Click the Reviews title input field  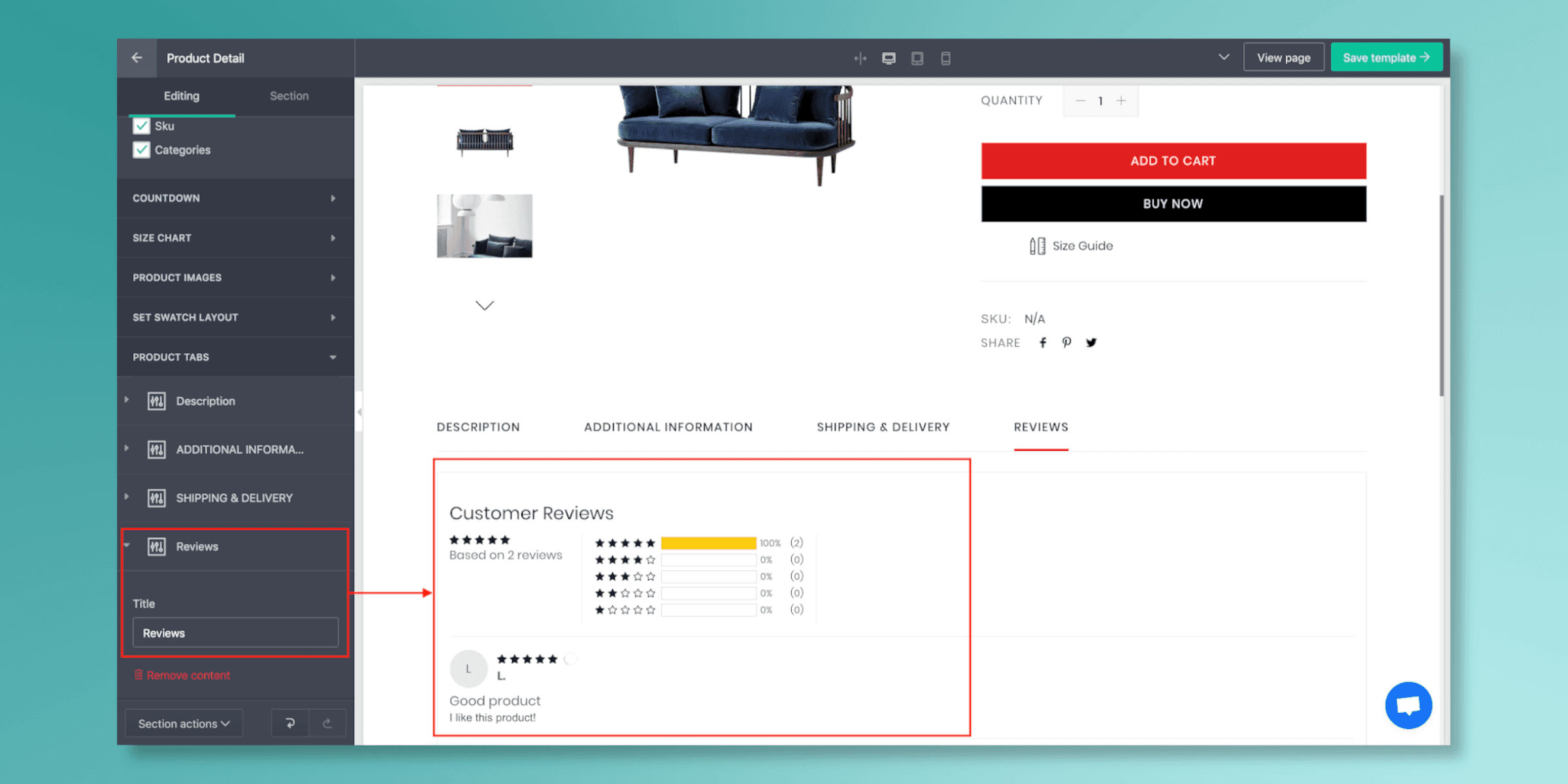pyautogui.click(x=235, y=633)
